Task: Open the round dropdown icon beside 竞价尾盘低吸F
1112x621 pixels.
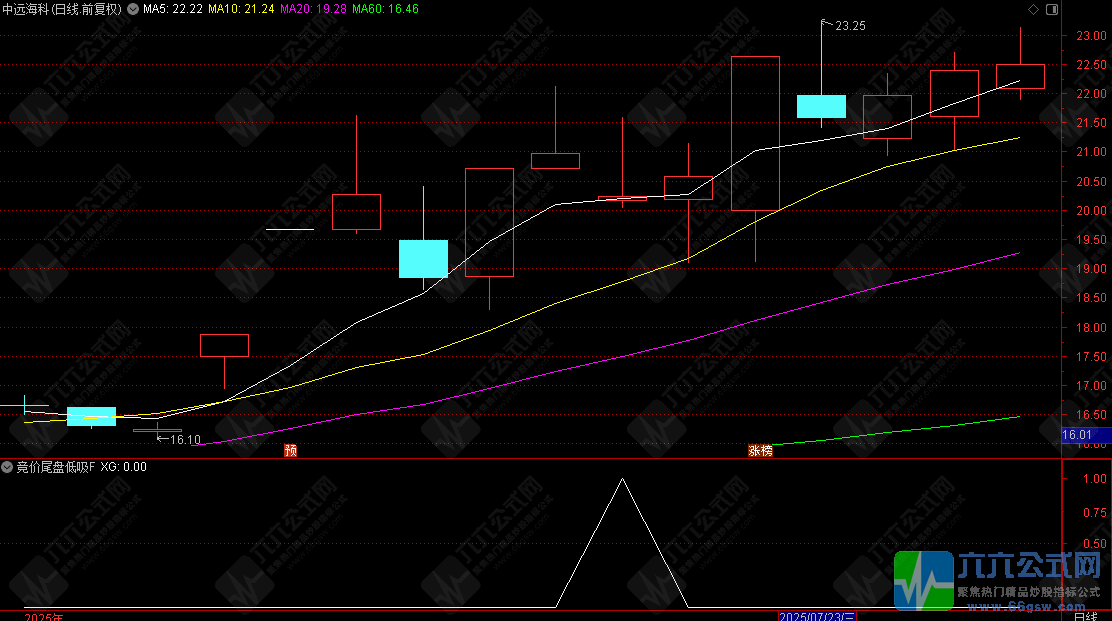Action: point(7,466)
